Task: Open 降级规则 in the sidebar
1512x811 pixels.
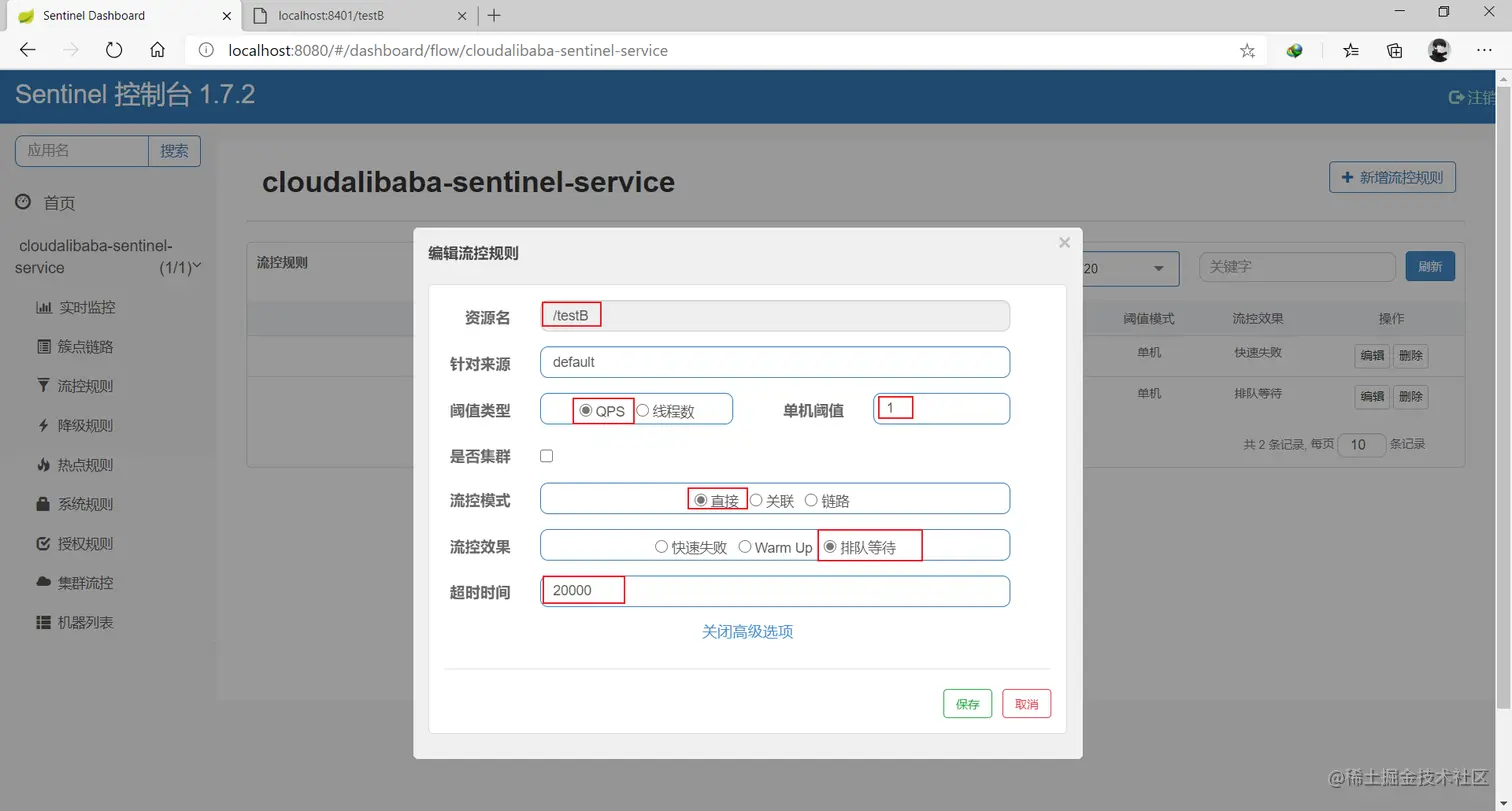Action: coord(86,426)
